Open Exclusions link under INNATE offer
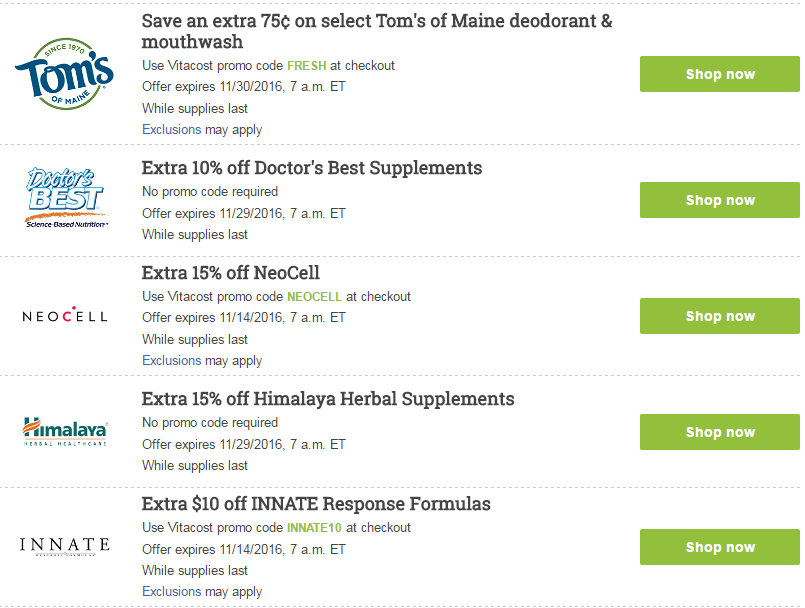 pos(171,592)
